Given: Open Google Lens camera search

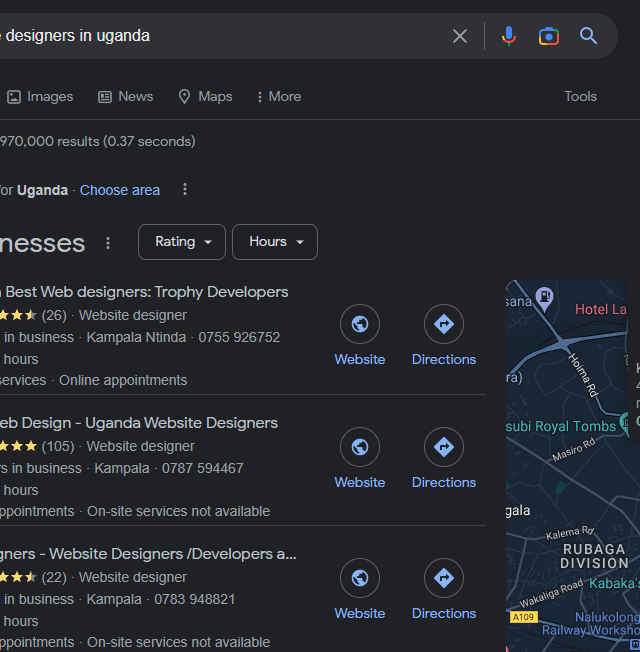Looking at the screenshot, I should (x=549, y=36).
